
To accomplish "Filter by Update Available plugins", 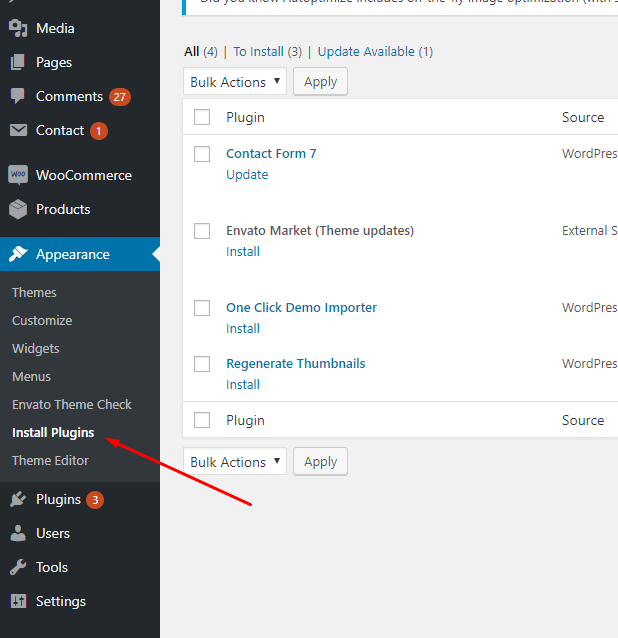I will (x=366, y=52).
